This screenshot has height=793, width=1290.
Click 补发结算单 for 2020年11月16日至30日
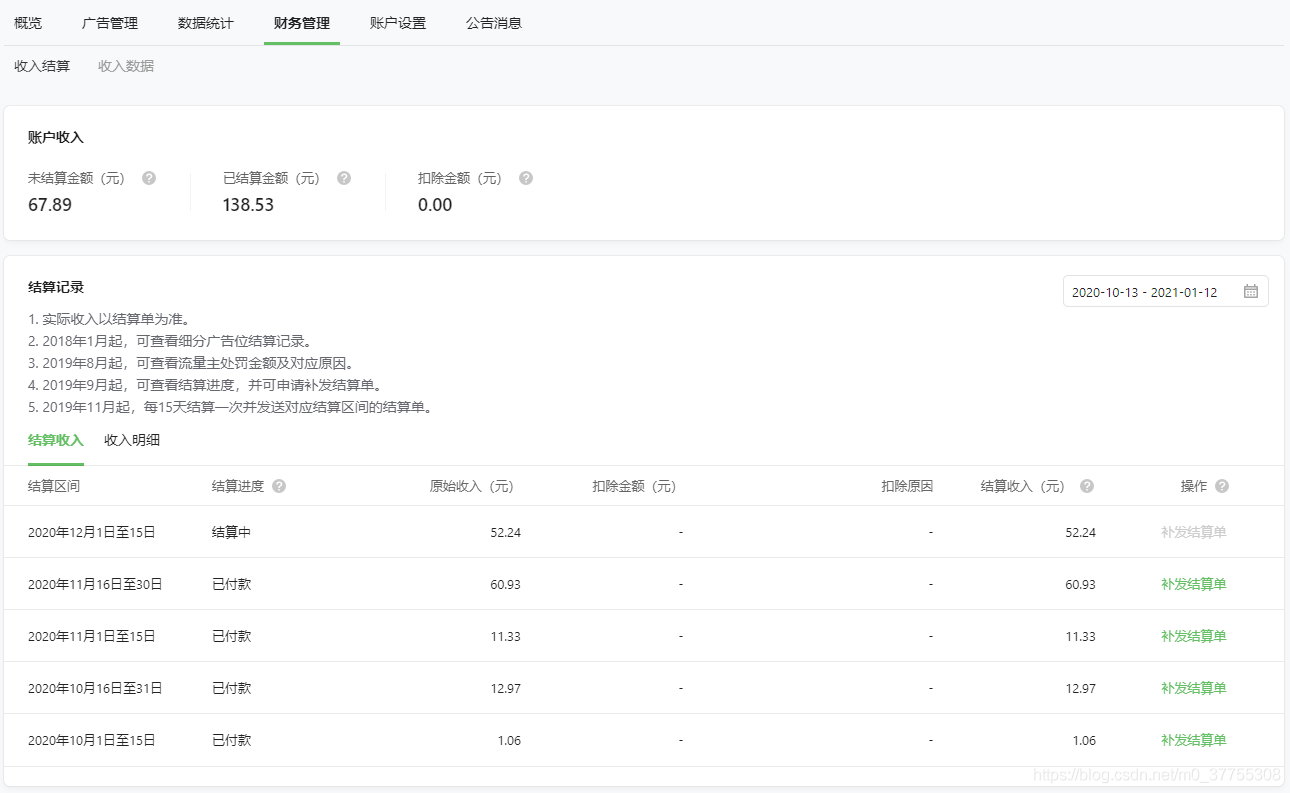[x=1192, y=583]
